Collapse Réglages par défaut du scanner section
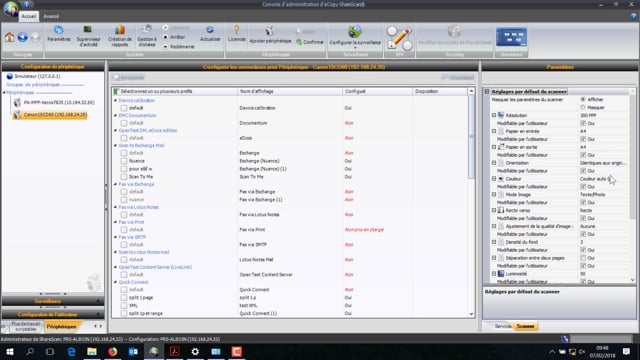Viewport: 640px width, 360px height. pyautogui.click(x=487, y=91)
